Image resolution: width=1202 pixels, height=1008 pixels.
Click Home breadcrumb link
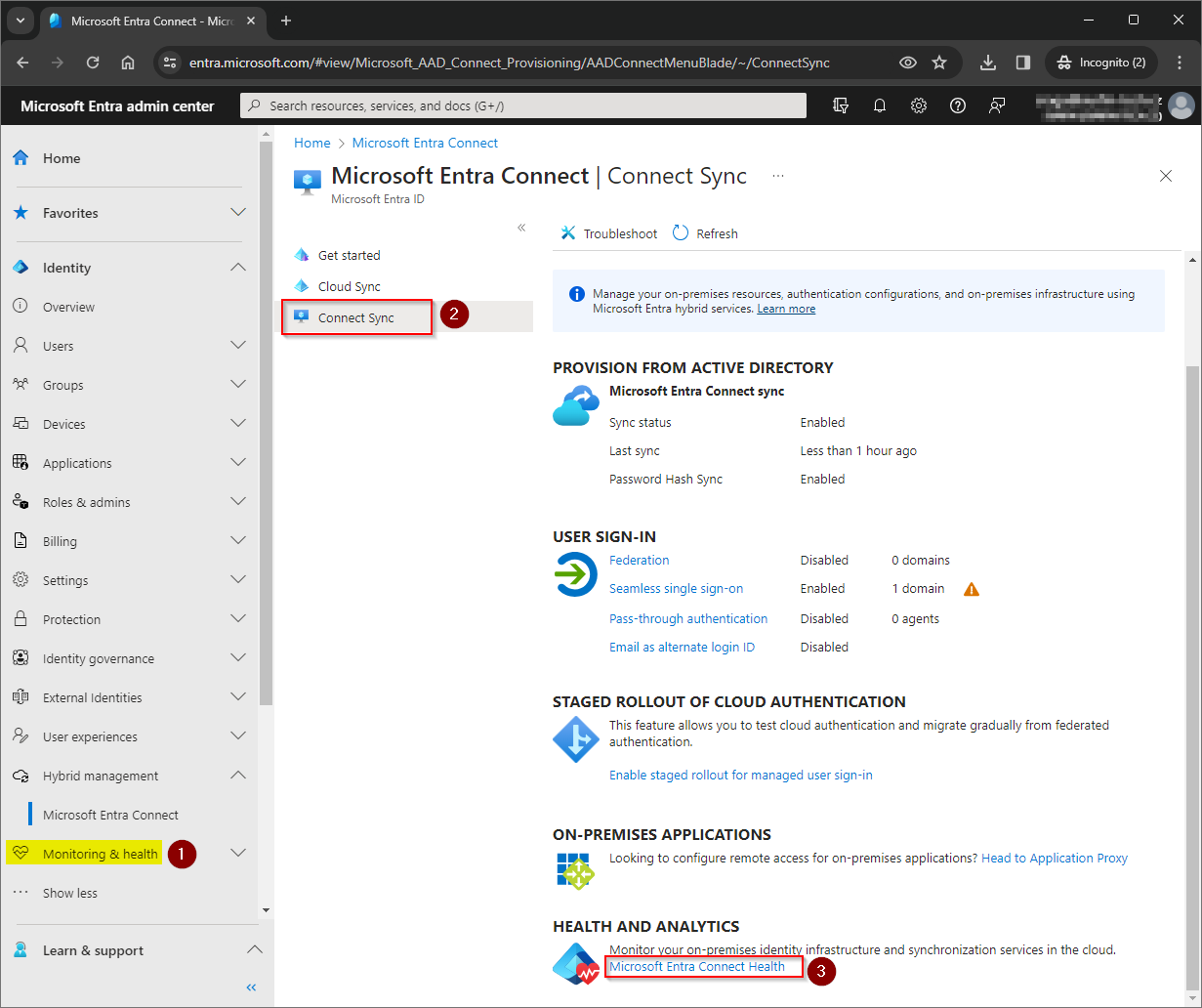pos(312,143)
